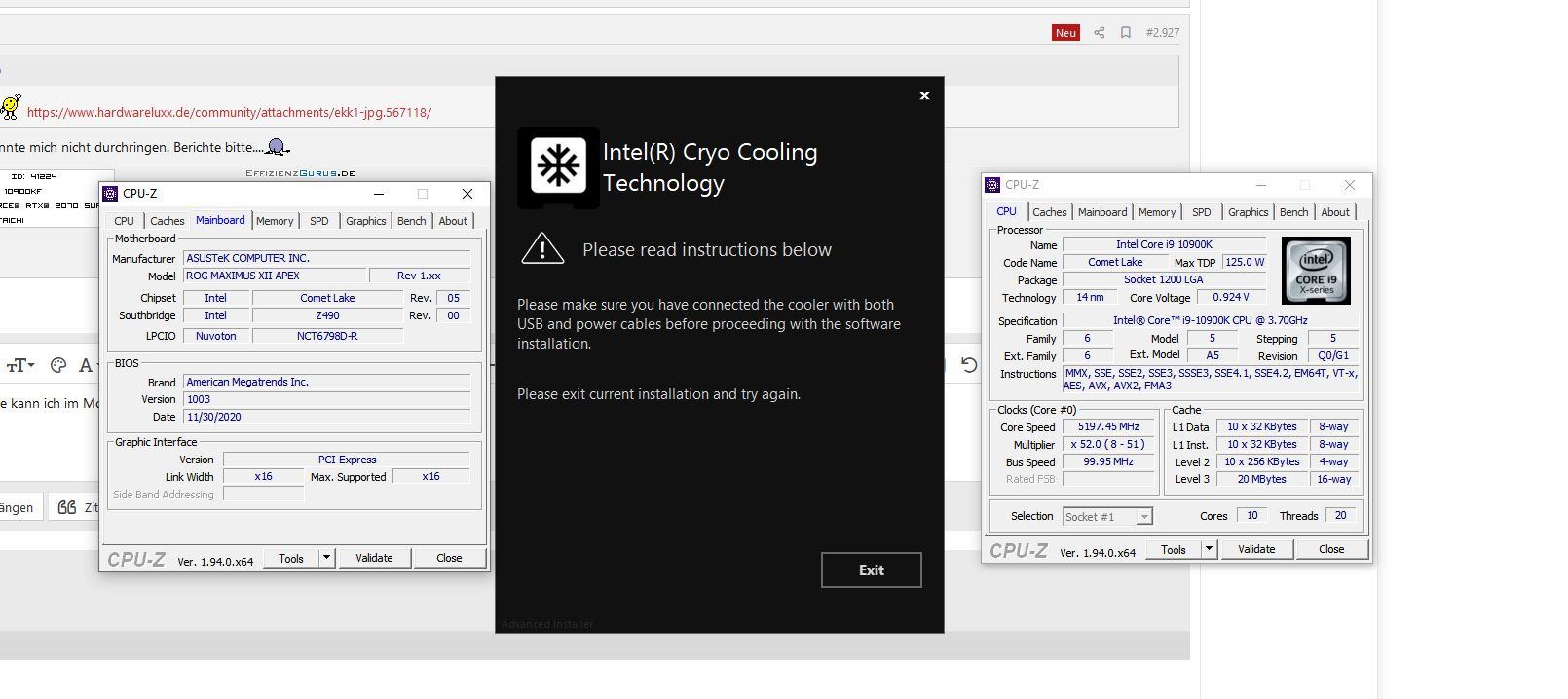Switch to Caches tab in the 10900K CPU-Z window
The height and width of the screenshot is (699, 1568).
[1049, 212]
